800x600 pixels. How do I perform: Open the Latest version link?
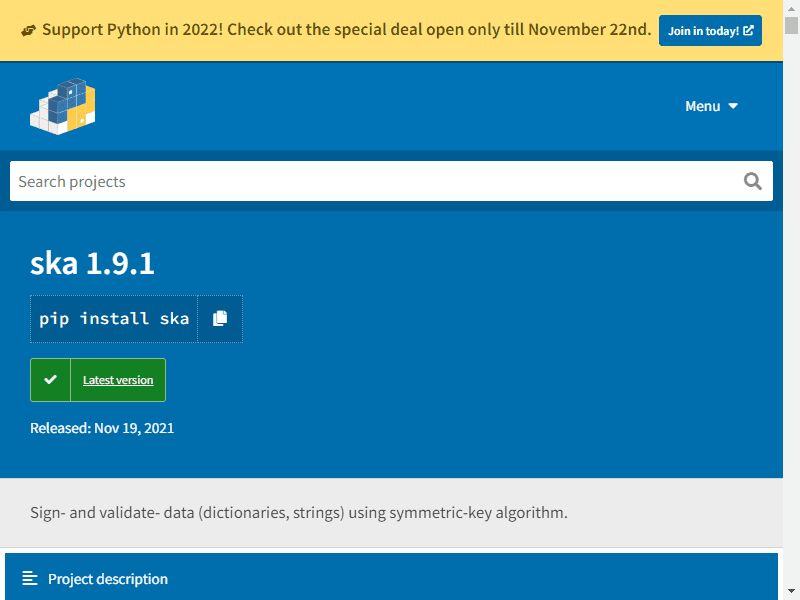coord(118,380)
